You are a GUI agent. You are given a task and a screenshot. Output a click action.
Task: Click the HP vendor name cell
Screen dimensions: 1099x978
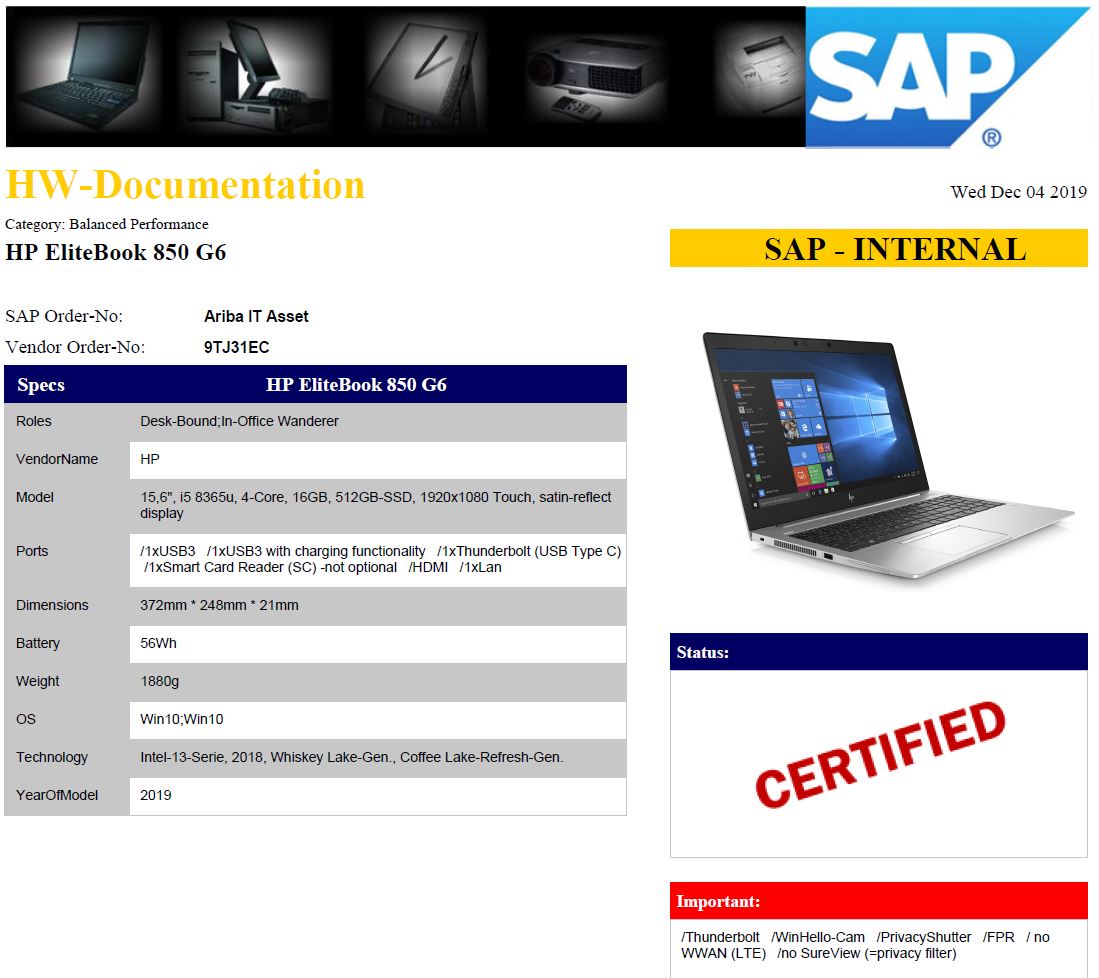point(378,460)
